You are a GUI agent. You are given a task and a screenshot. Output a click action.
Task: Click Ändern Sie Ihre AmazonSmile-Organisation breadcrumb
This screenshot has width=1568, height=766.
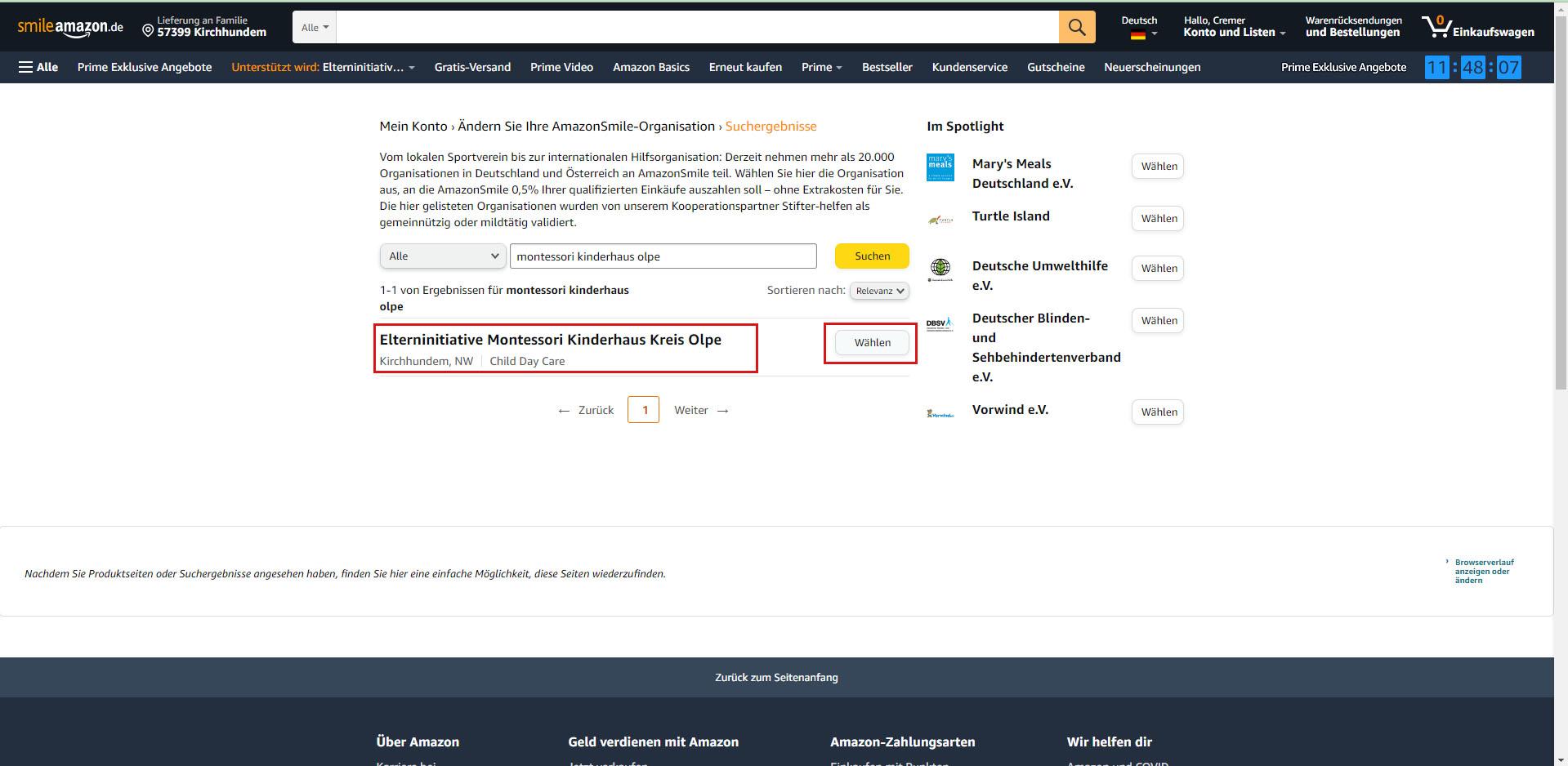(587, 127)
